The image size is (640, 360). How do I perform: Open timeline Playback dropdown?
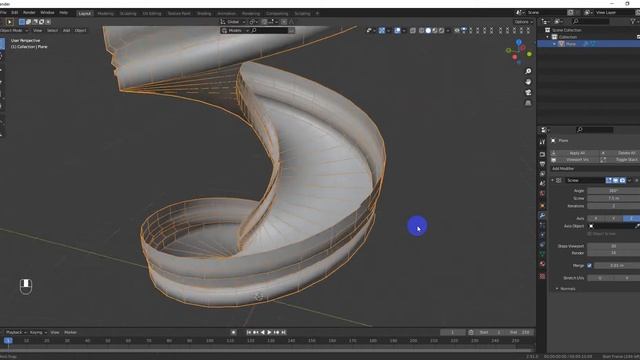16,332
